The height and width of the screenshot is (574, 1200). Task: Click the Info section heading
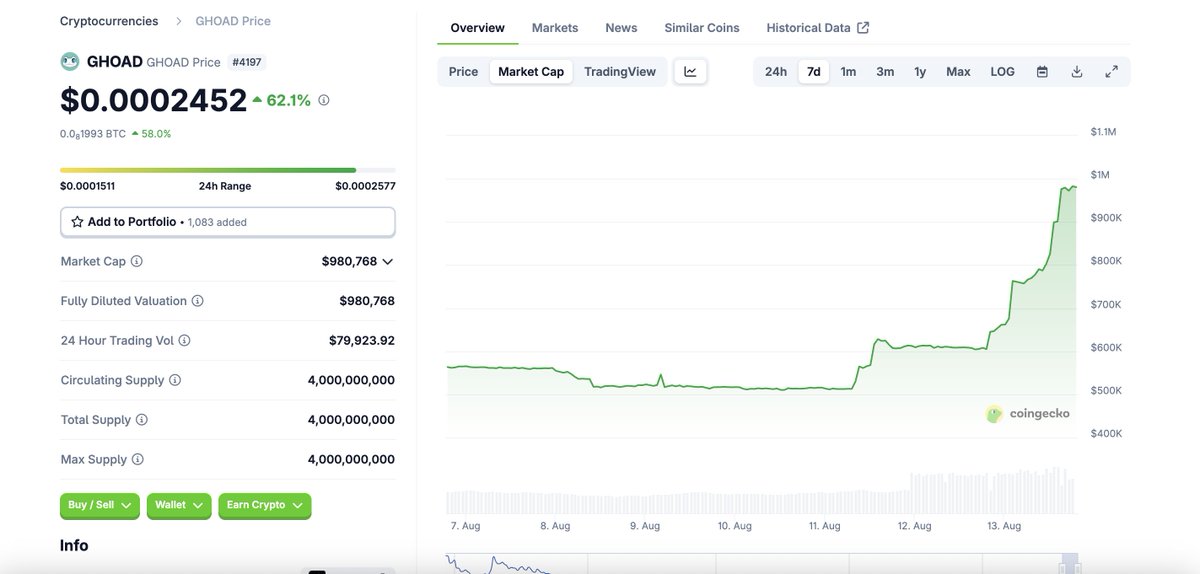tap(74, 546)
